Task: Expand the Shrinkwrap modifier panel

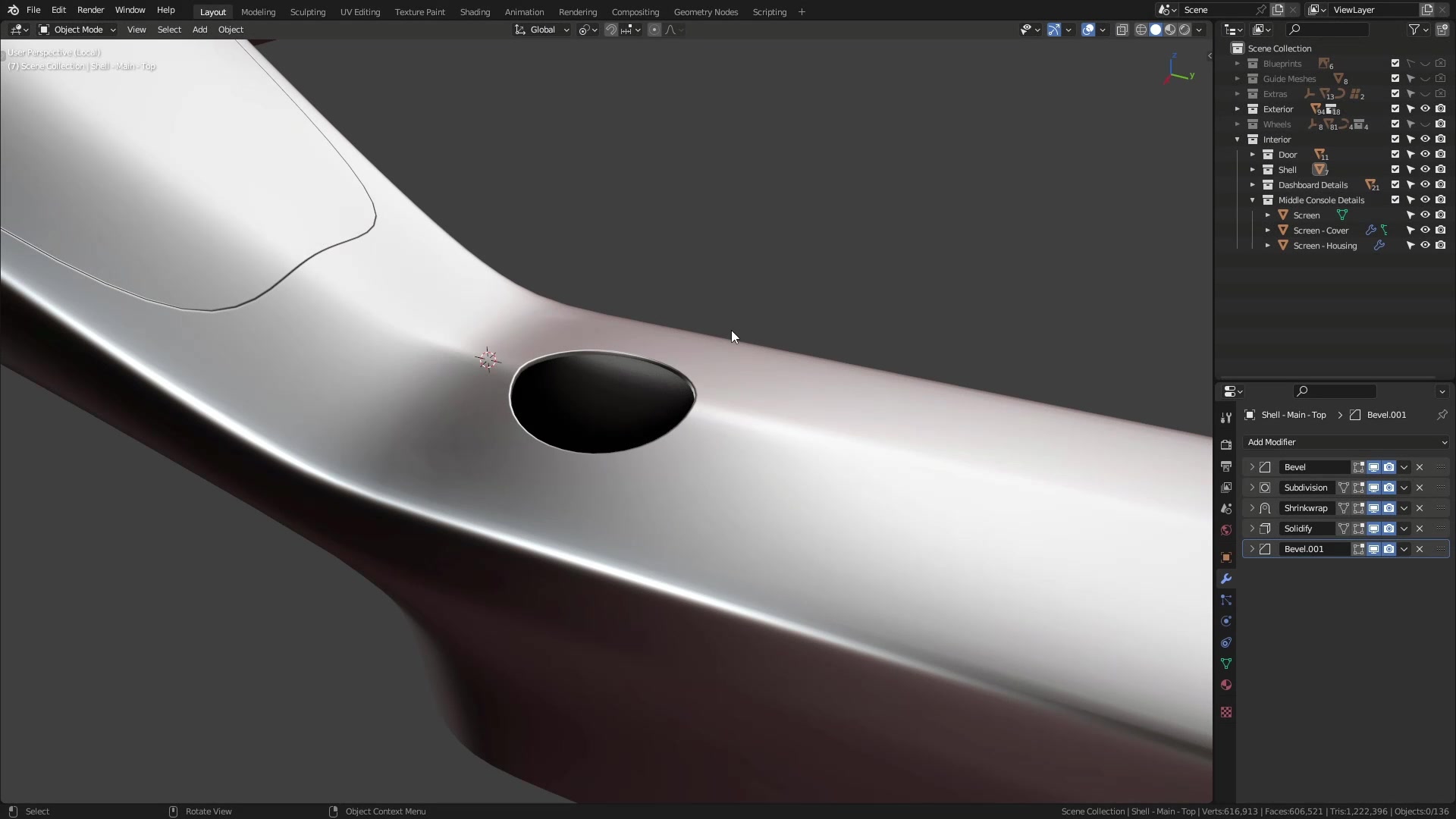Action: (x=1252, y=508)
